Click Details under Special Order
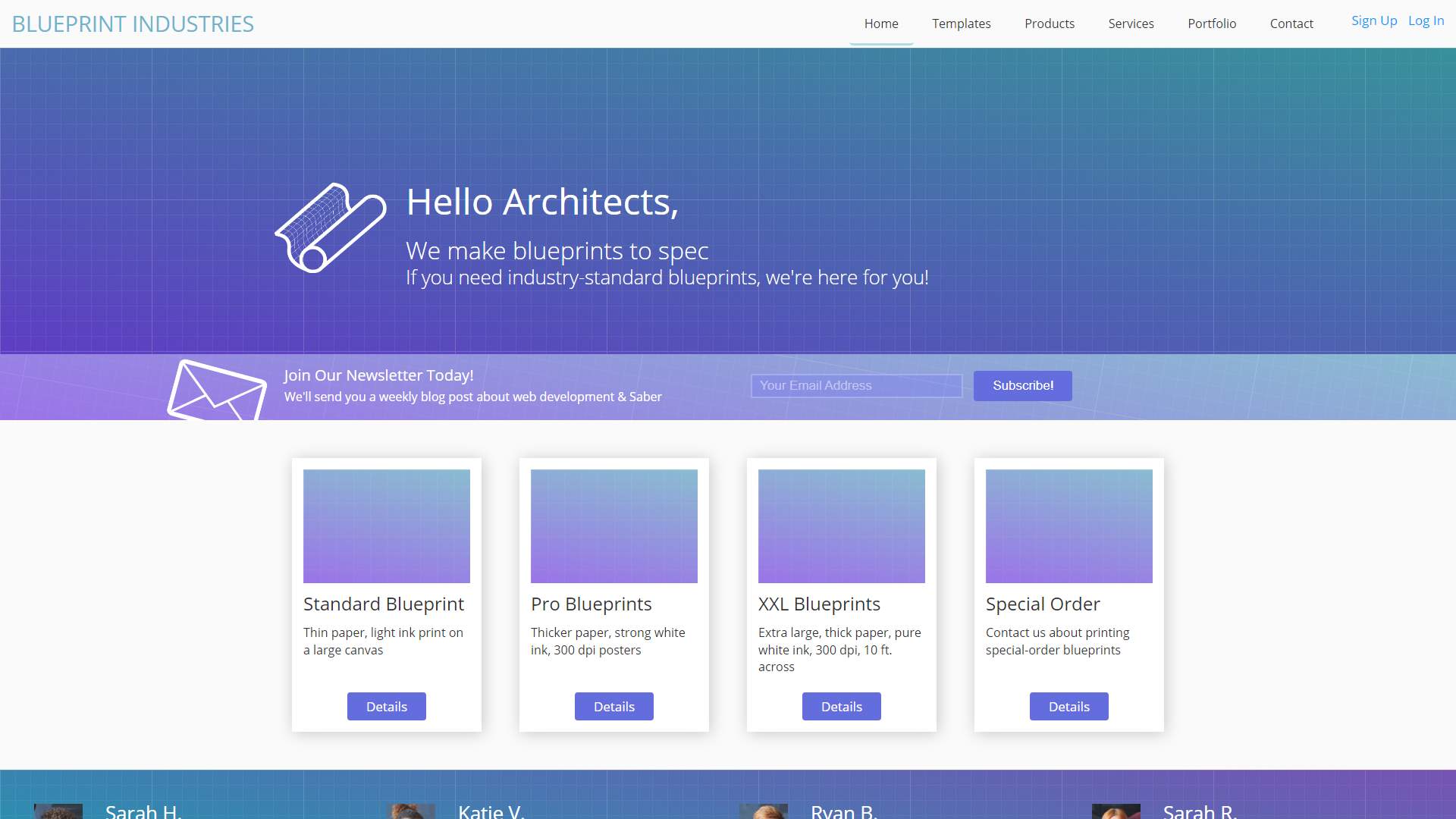1456x819 pixels. coord(1069,707)
